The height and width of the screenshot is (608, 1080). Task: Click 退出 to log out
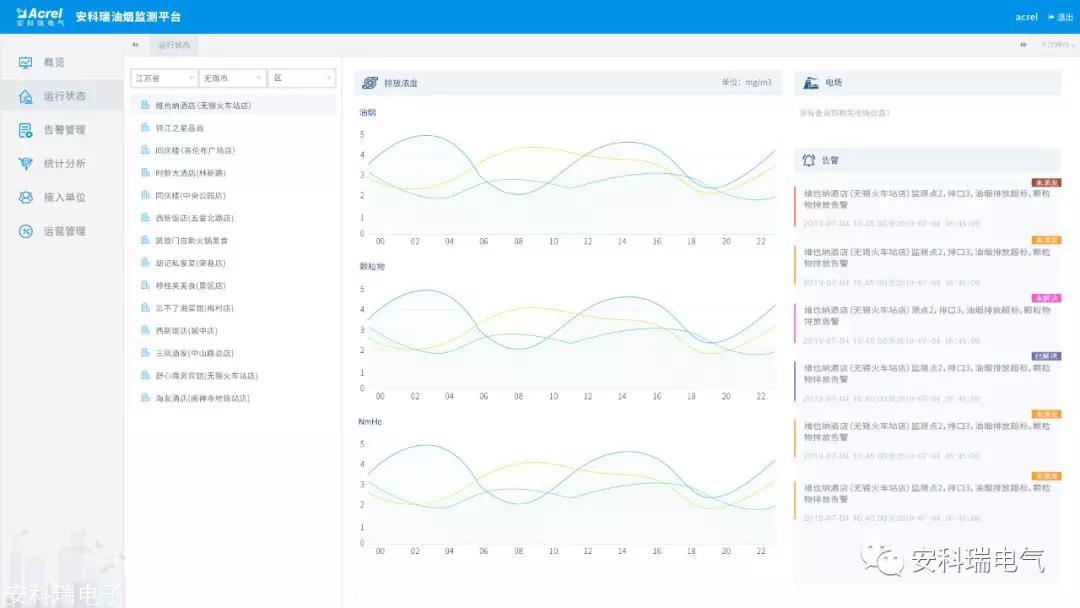point(1059,17)
